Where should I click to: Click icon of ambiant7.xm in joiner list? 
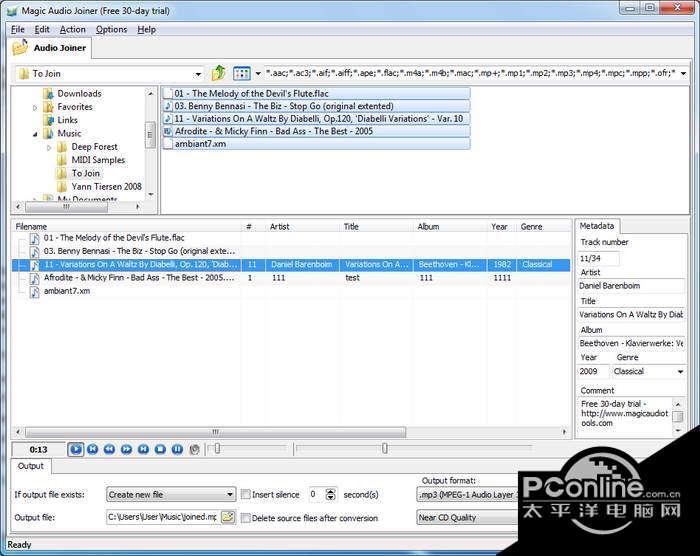[34, 292]
